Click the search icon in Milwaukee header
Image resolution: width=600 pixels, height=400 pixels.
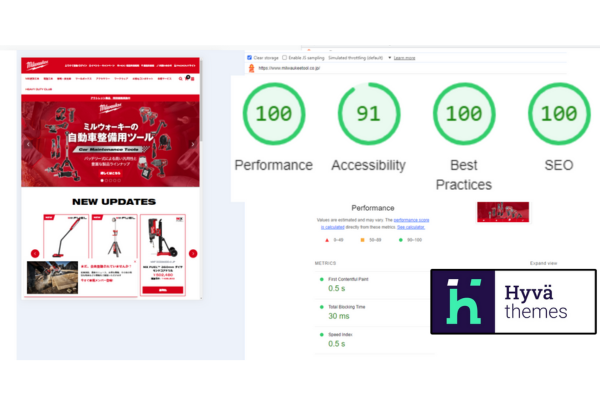(x=180, y=77)
